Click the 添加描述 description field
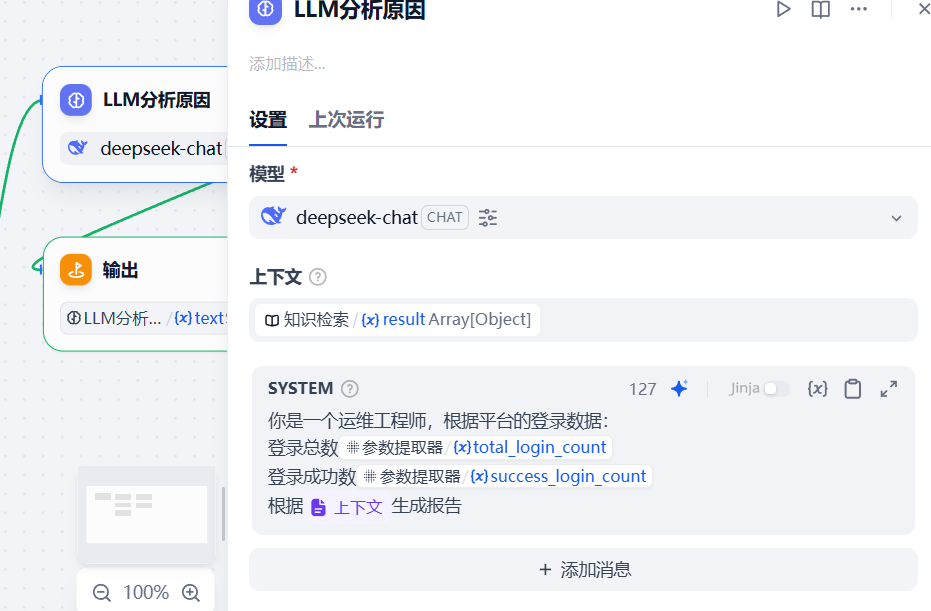The image size is (931, 611). tap(400, 64)
